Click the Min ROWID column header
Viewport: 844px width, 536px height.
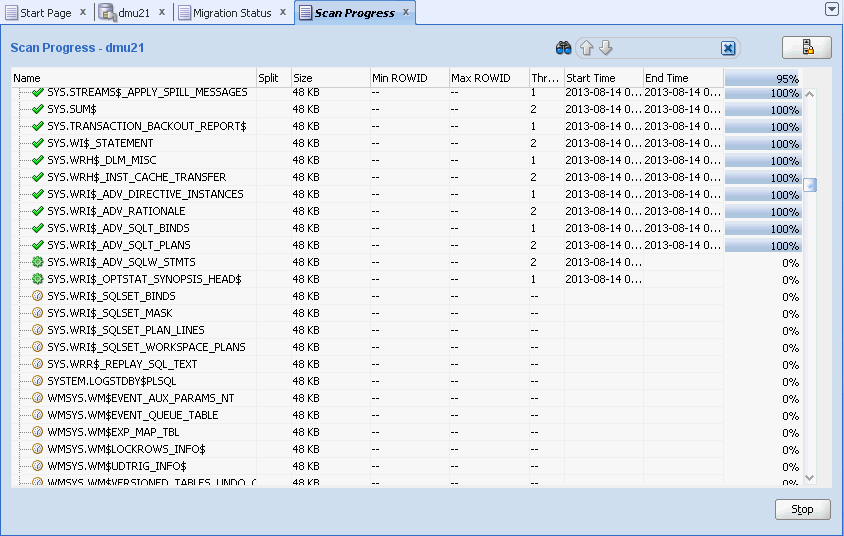[x=410, y=78]
